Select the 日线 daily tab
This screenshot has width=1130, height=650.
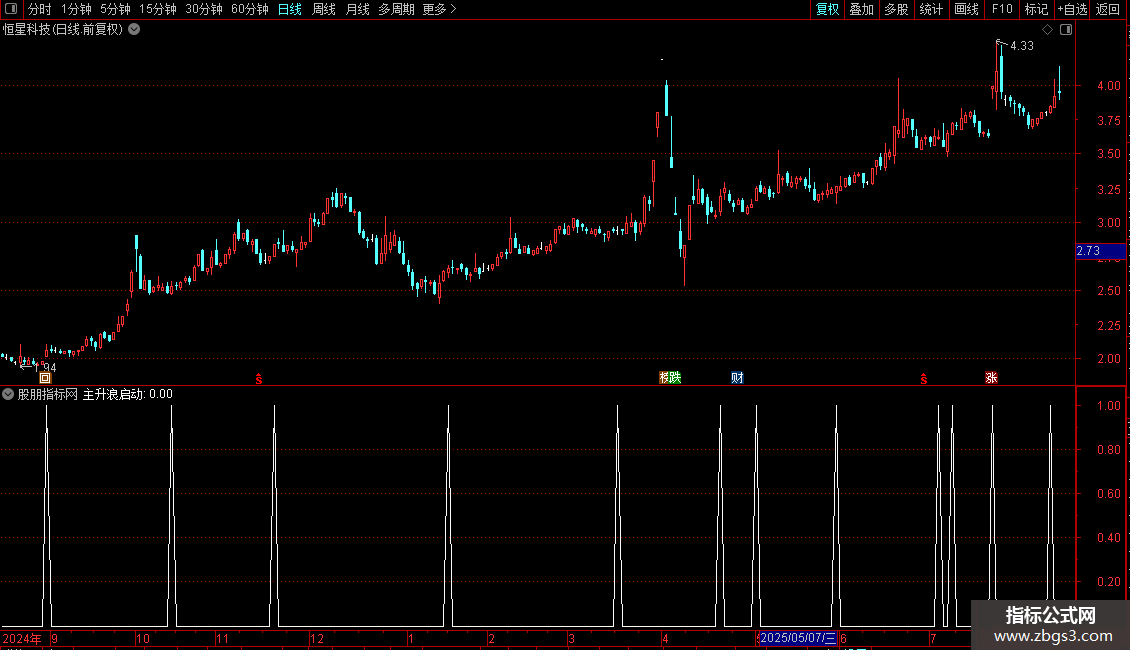pos(290,9)
